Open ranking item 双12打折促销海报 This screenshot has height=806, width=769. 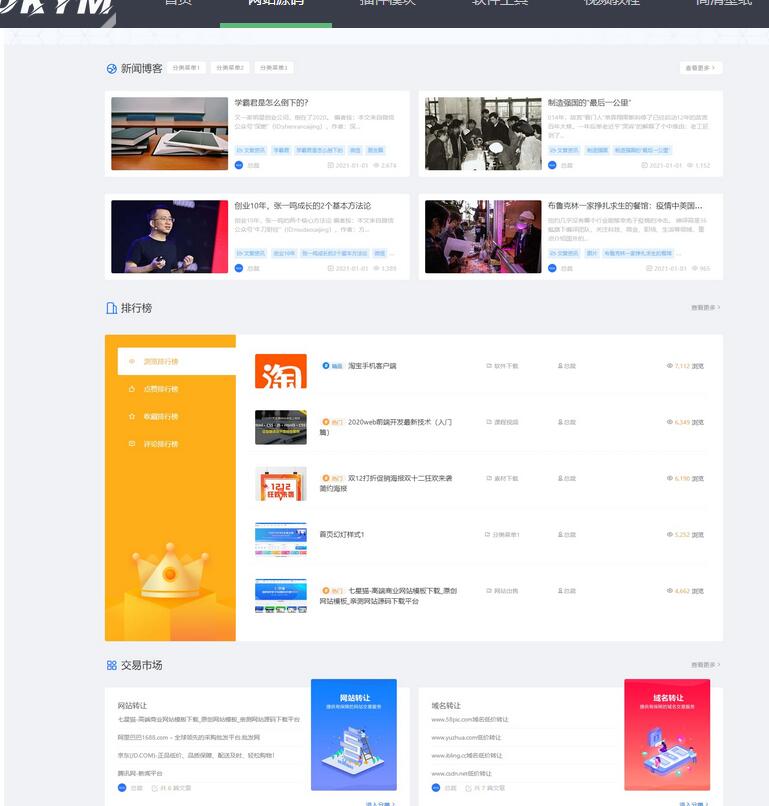(x=386, y=483)
